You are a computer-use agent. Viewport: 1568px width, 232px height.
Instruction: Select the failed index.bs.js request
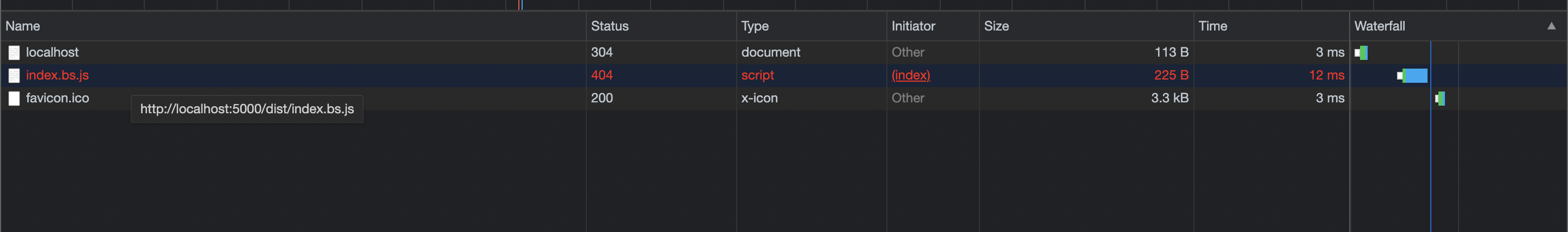click(784, 76)
